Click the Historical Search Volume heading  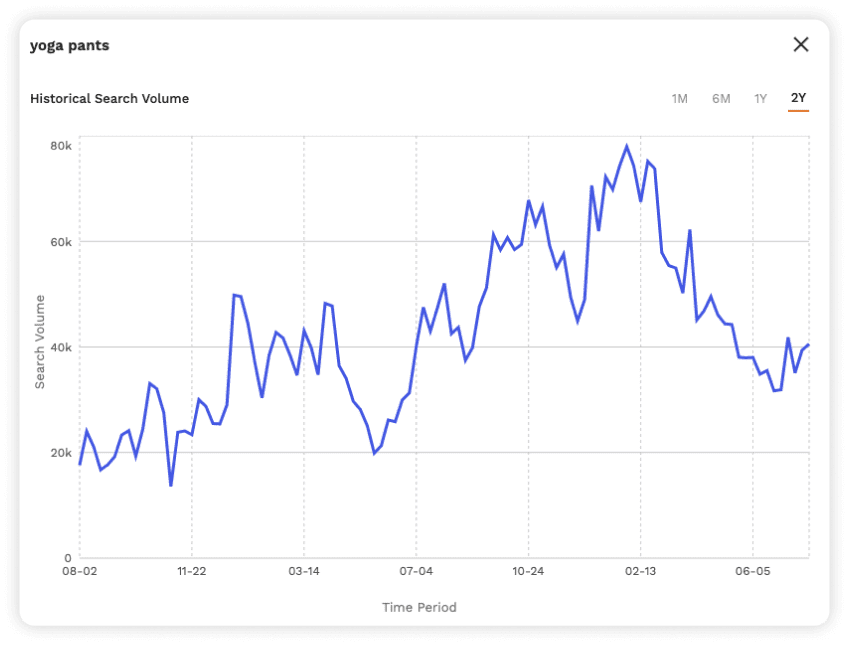point(109,98)
